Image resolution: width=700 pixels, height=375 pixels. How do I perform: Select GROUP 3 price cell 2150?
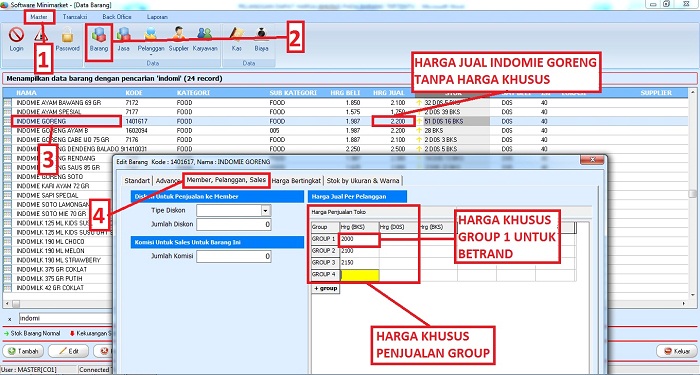pos(359,262)
